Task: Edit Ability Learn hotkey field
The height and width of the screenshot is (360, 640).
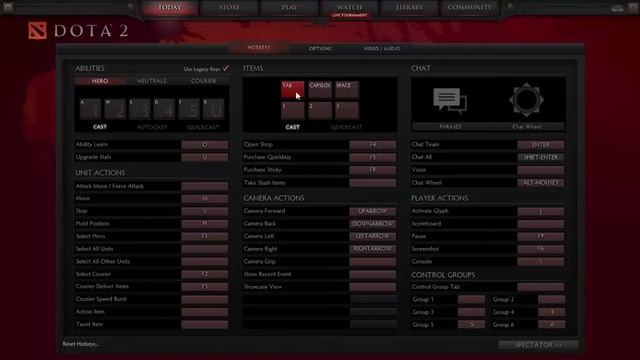Action: [x=204, y=144]
